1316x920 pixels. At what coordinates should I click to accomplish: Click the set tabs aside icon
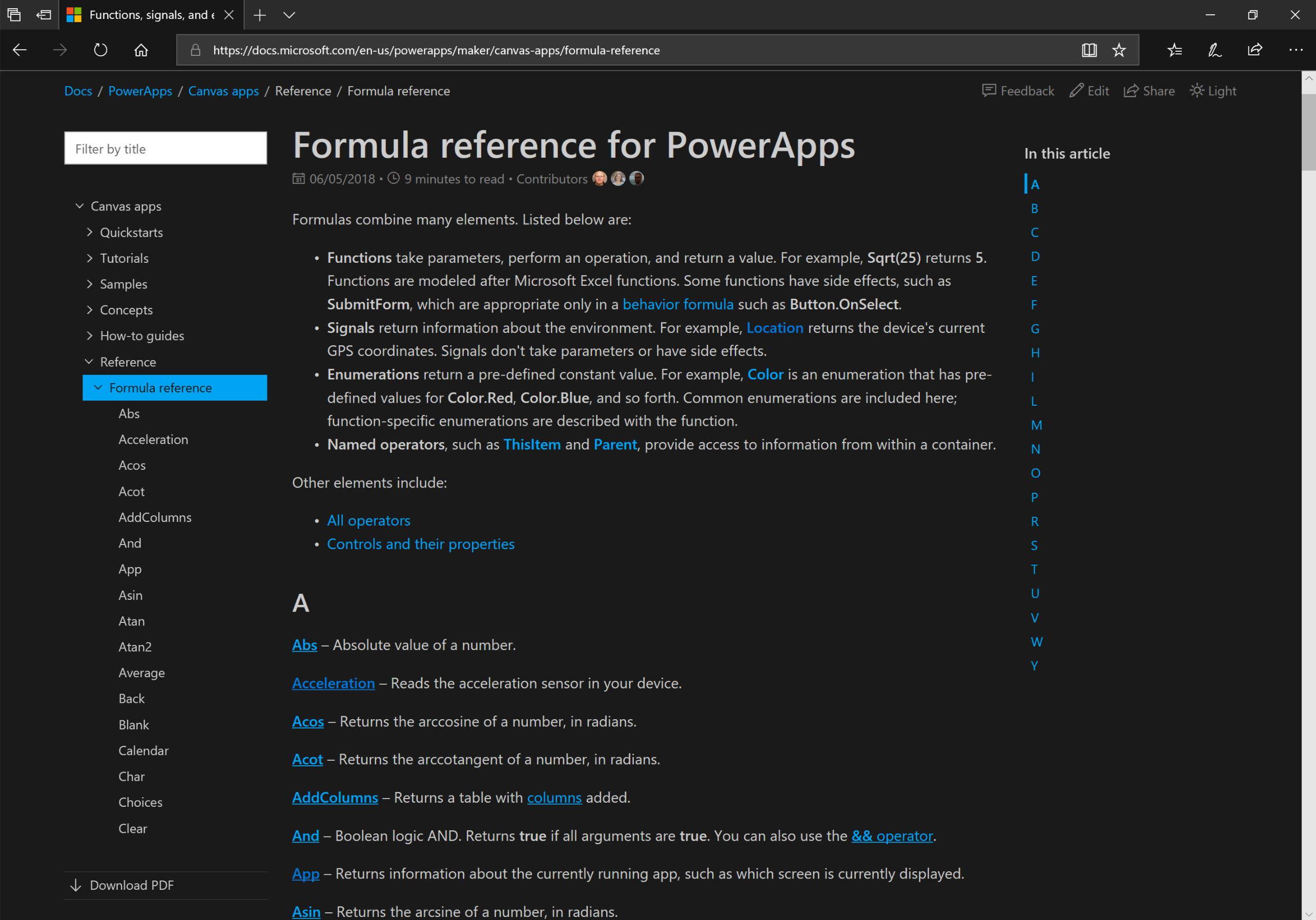click(x=44, y=15)
